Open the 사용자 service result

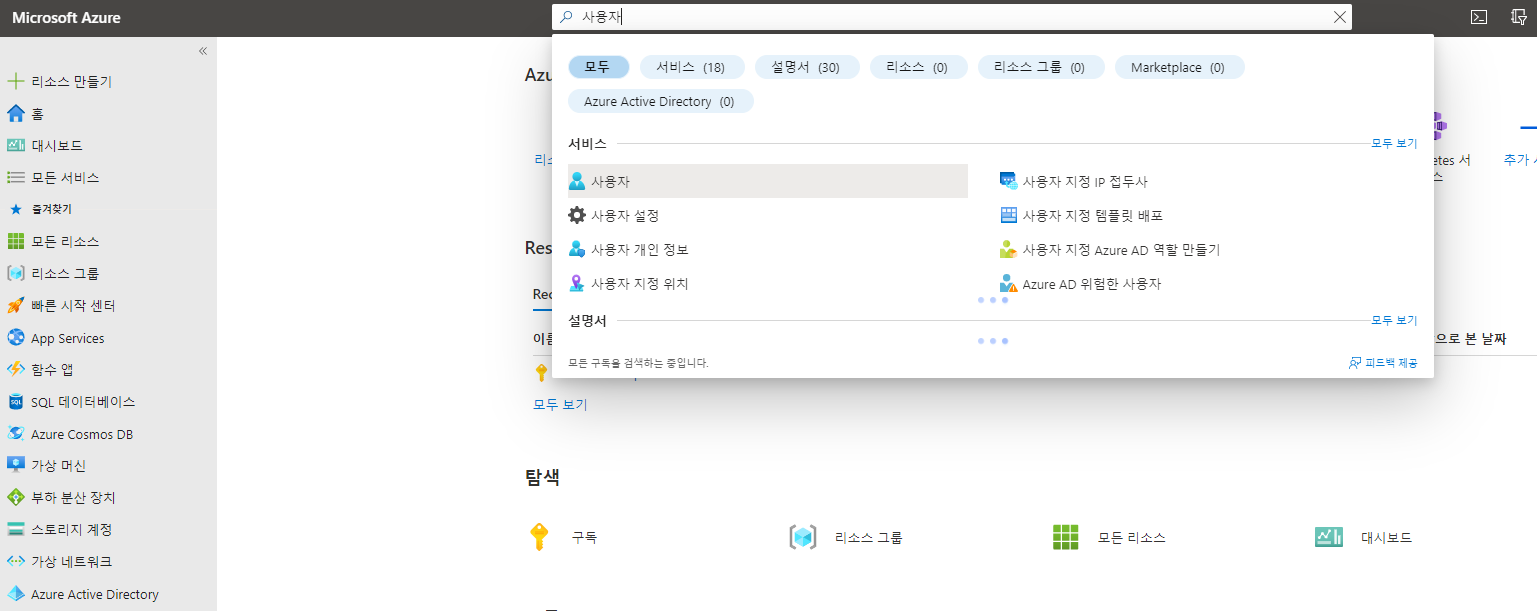coord(768,181)
